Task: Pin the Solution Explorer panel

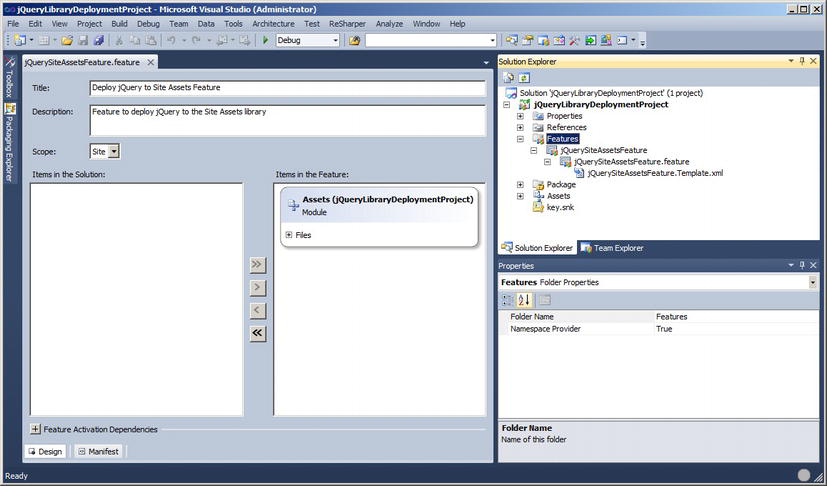Action: (x=802, y=61)
